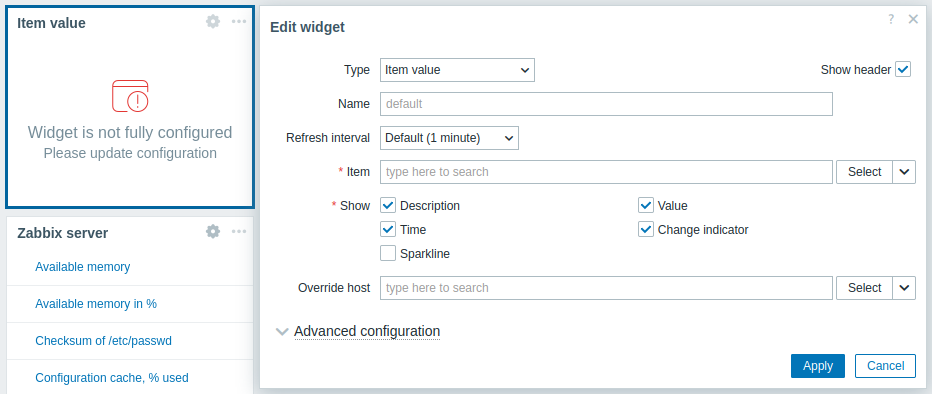This screenshot has height=394, width=932.
Task: Click the Select button for Override host
Action: click(864, 288)
